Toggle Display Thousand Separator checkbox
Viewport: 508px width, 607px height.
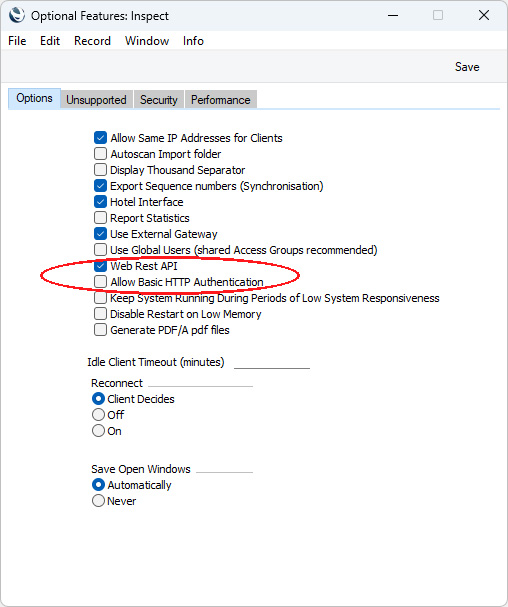tap(100, 170)
